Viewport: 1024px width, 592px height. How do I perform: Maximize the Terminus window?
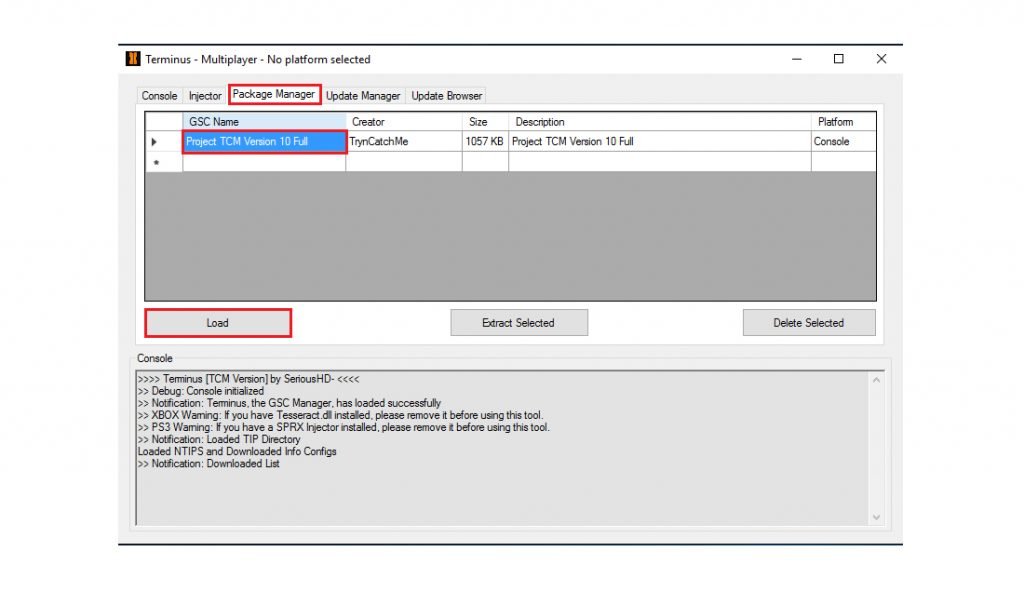click(839, 59)
